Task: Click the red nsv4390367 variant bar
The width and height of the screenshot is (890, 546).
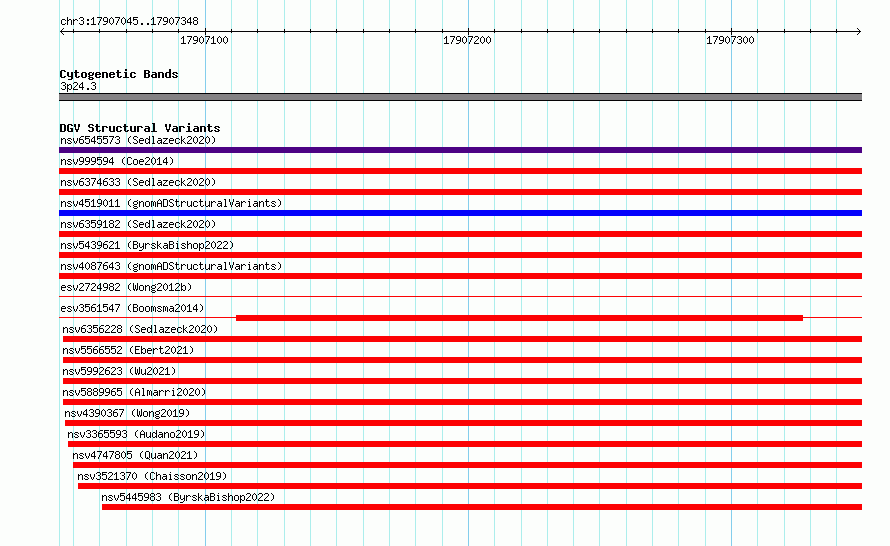Action: (464, 423)
